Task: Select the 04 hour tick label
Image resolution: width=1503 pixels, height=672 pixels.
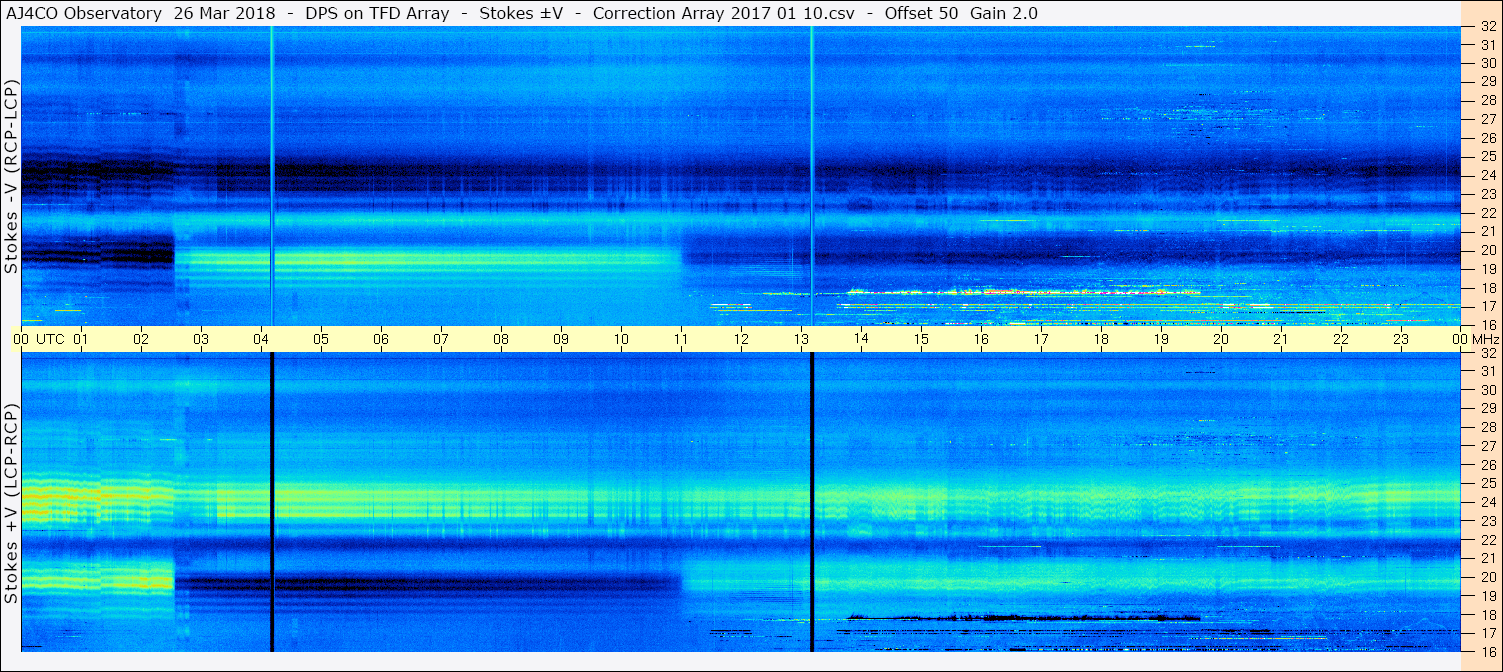Action: (261, 339)
